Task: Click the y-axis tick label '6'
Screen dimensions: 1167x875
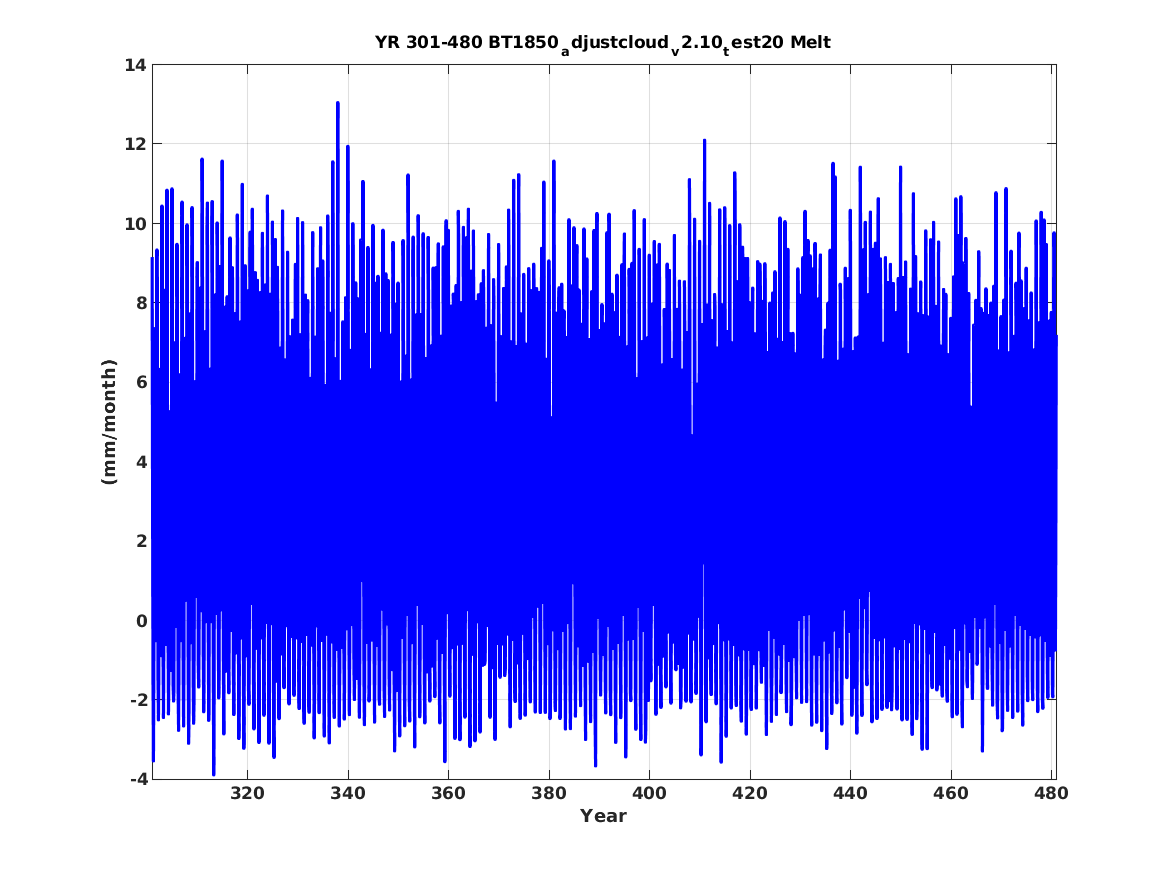Action: [x=141, y=382]
